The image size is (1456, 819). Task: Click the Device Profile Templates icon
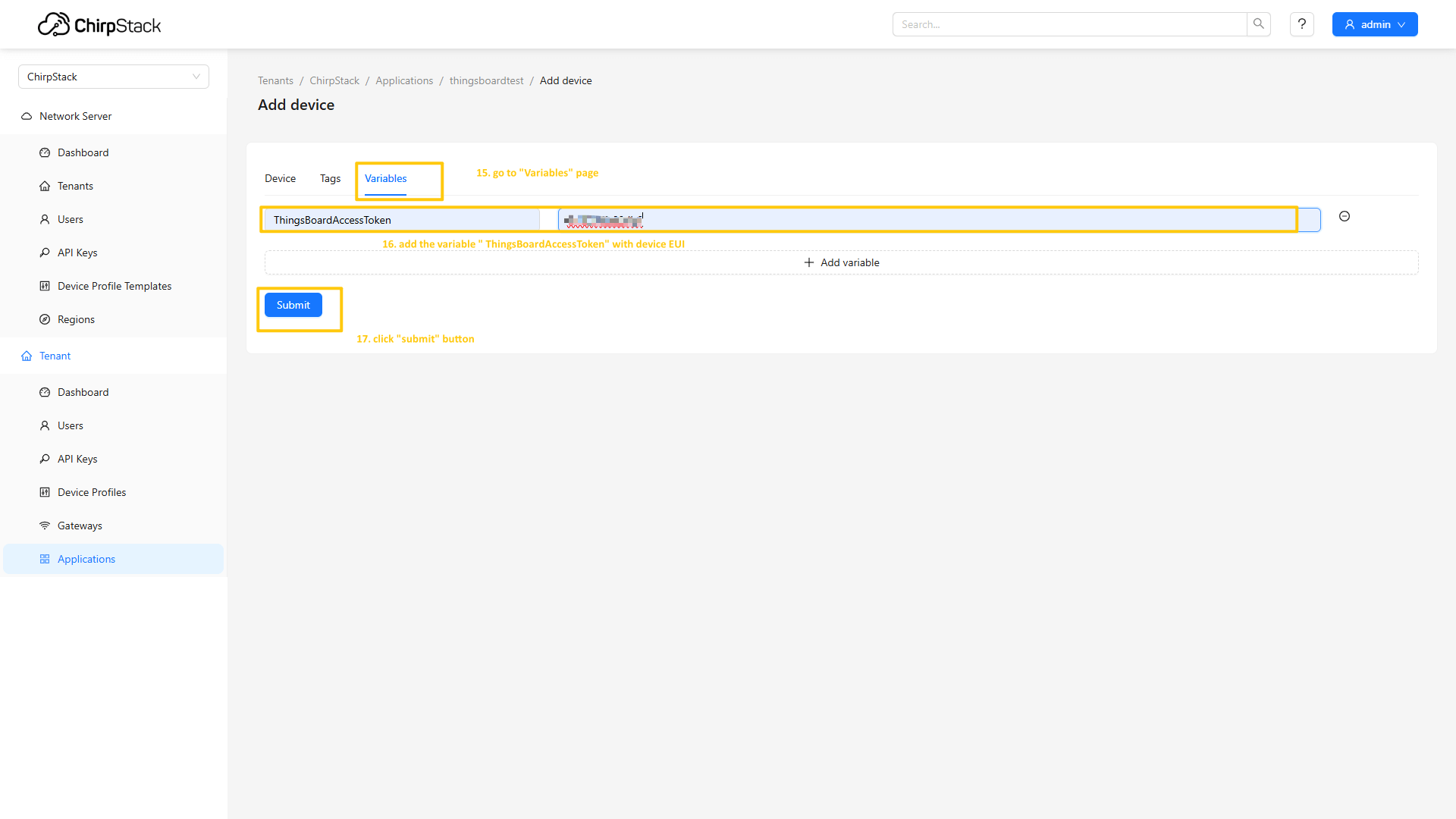coord(45,286)
